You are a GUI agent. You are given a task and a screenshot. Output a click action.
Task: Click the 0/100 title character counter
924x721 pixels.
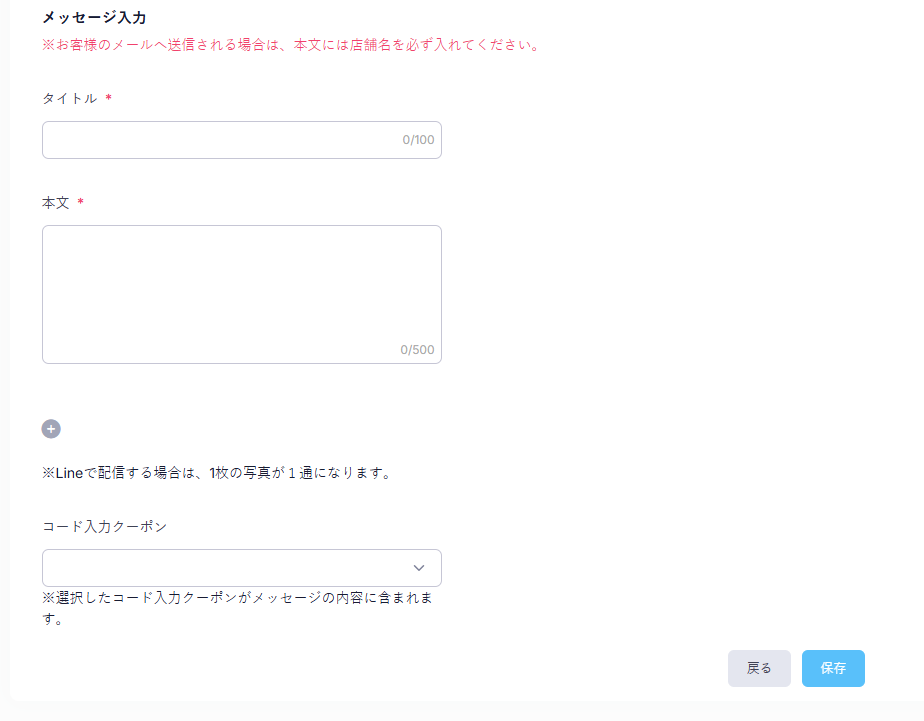click(418, 140)
